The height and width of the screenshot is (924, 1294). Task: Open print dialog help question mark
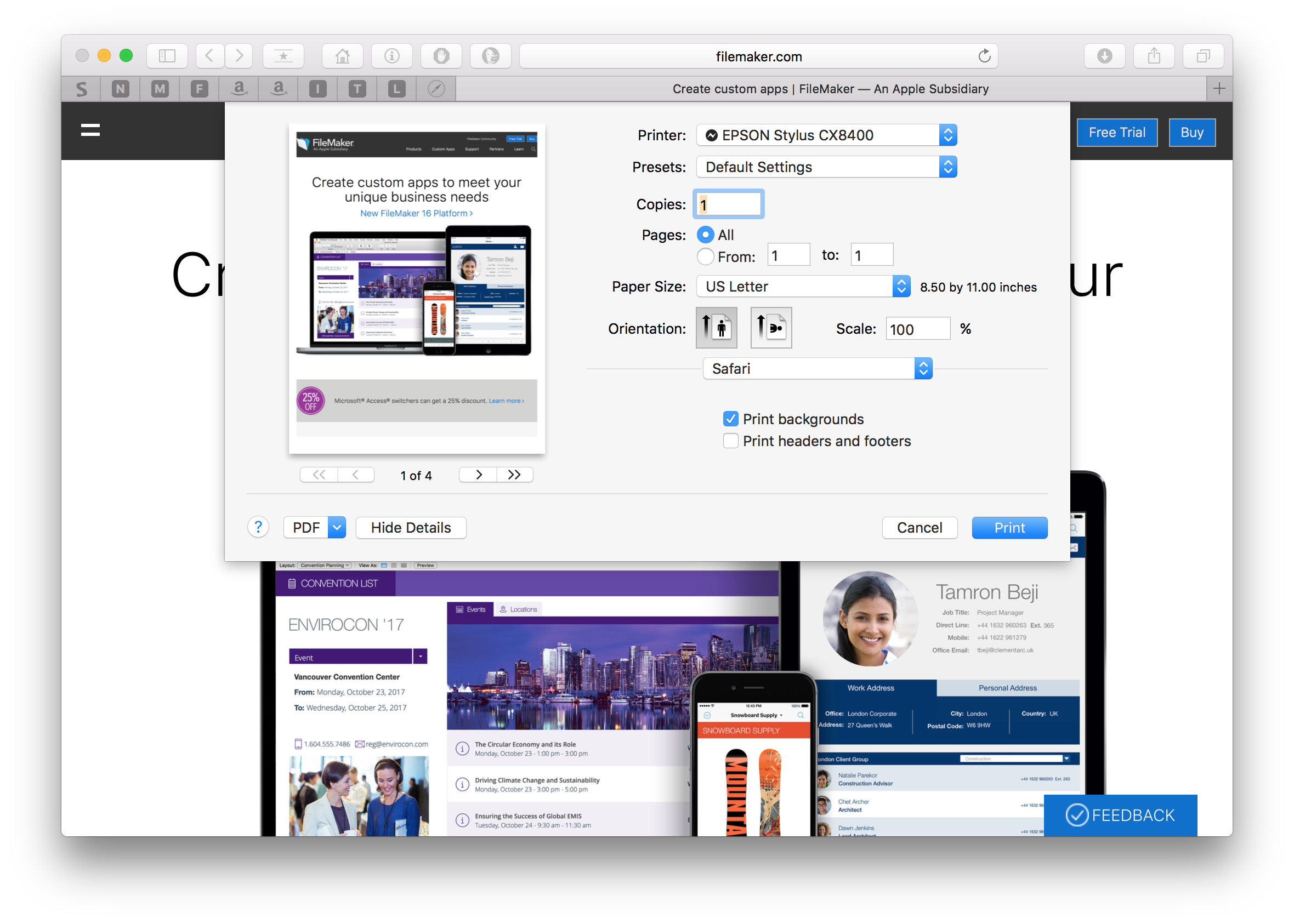(258, 527)
